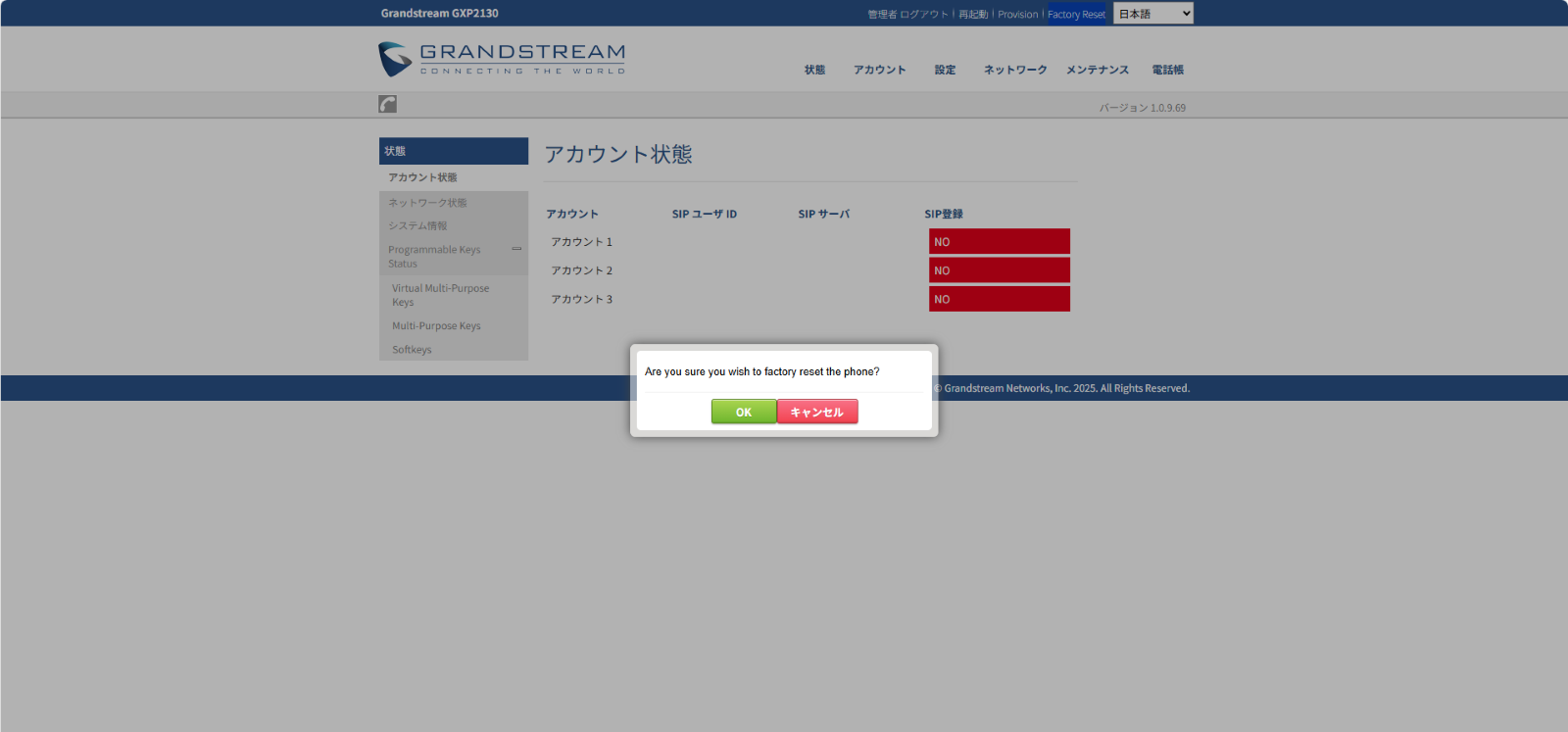Confirm factory reset with OK button

click(744, 412)
